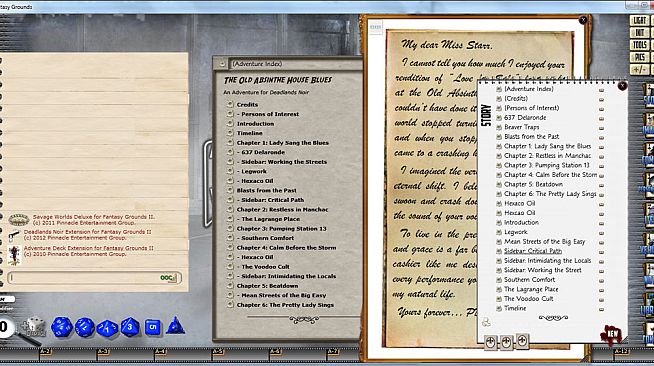The image size is (654, 366).
Task: Toggle sharing icon right of Beaver Traps
Action: 601,128
